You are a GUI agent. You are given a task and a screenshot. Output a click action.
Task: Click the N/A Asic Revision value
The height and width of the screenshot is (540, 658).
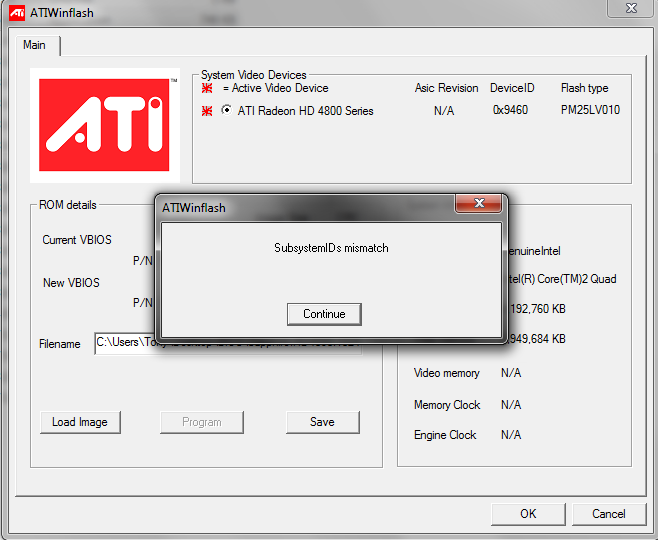(x=444, y=111)
